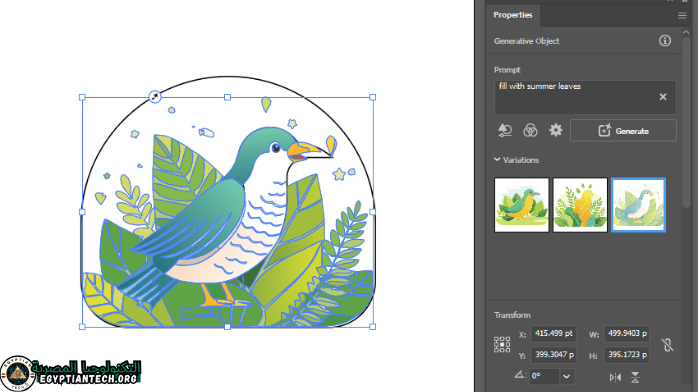Image resolution: width=698 pixels, height=392 pixels.
Task: Select the first green bird variation thumbnail
Action: click(x=522, y=205)
